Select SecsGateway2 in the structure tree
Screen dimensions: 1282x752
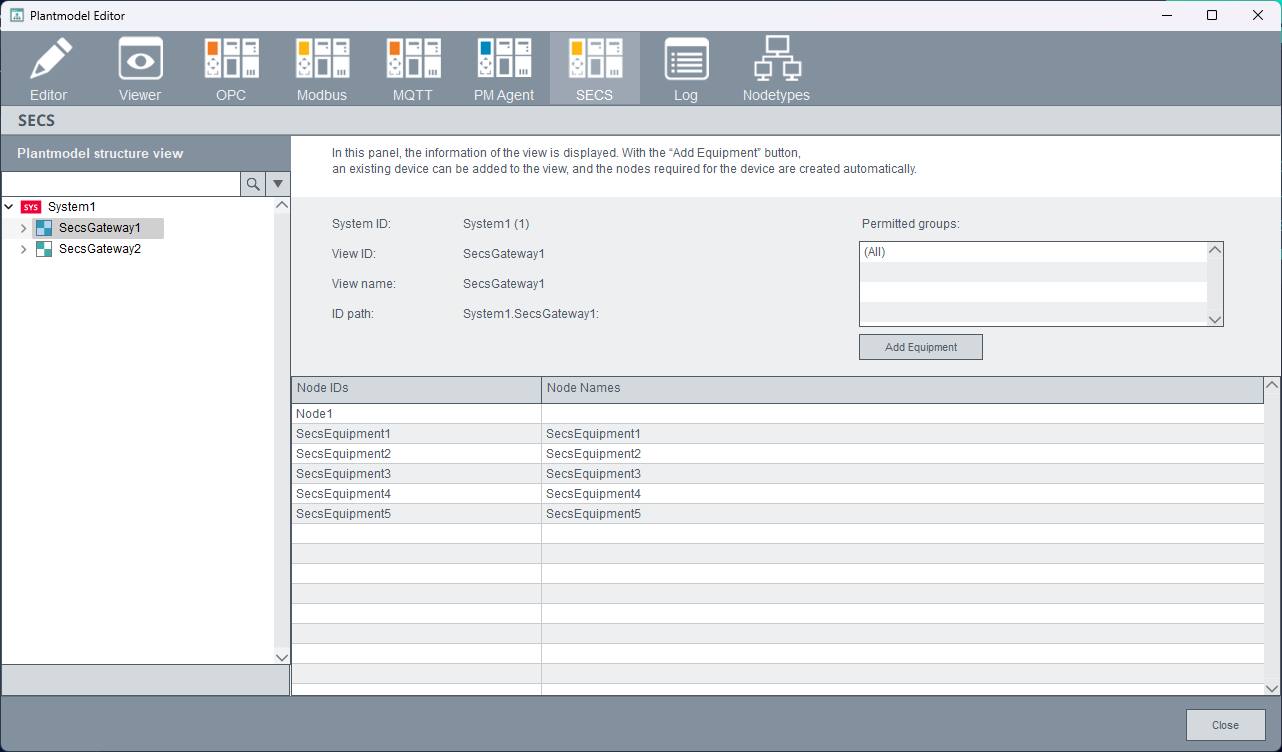pyautogui.click(x=99, y=249)
